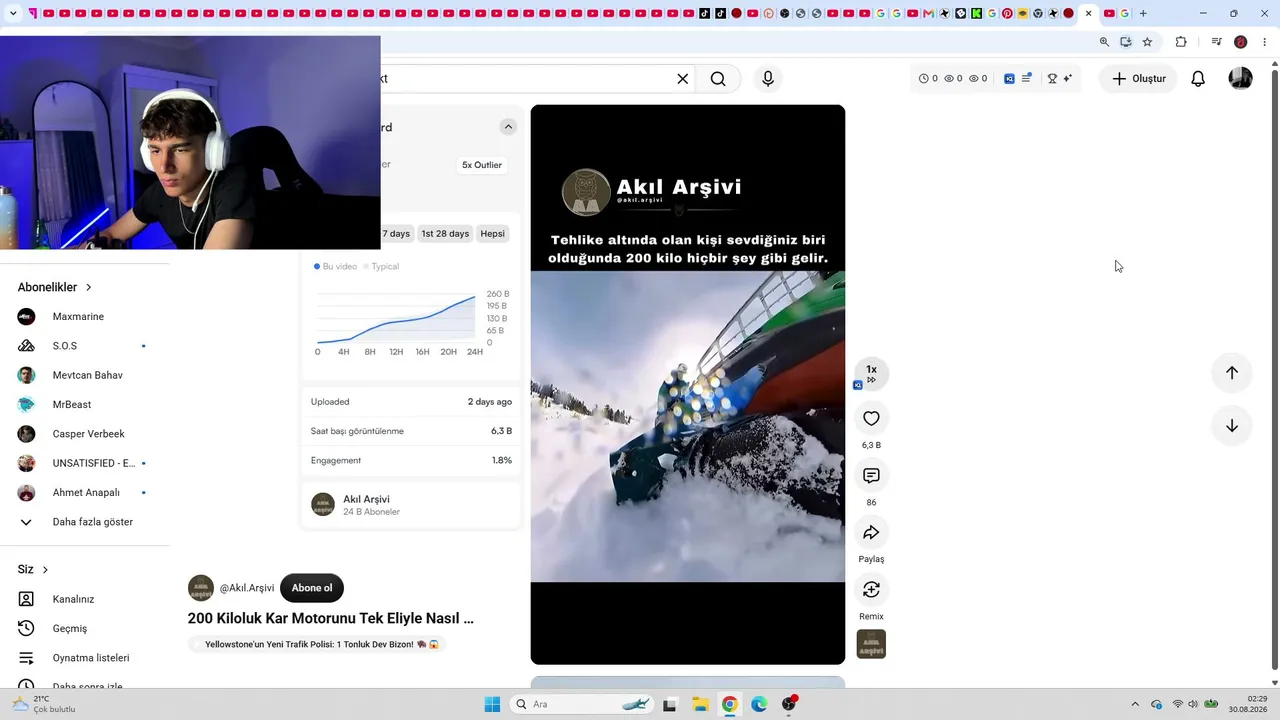Show hidden system tray icons
Image resolution: width=1280 pixels, height=720 pixels.
coord(1134,704)
